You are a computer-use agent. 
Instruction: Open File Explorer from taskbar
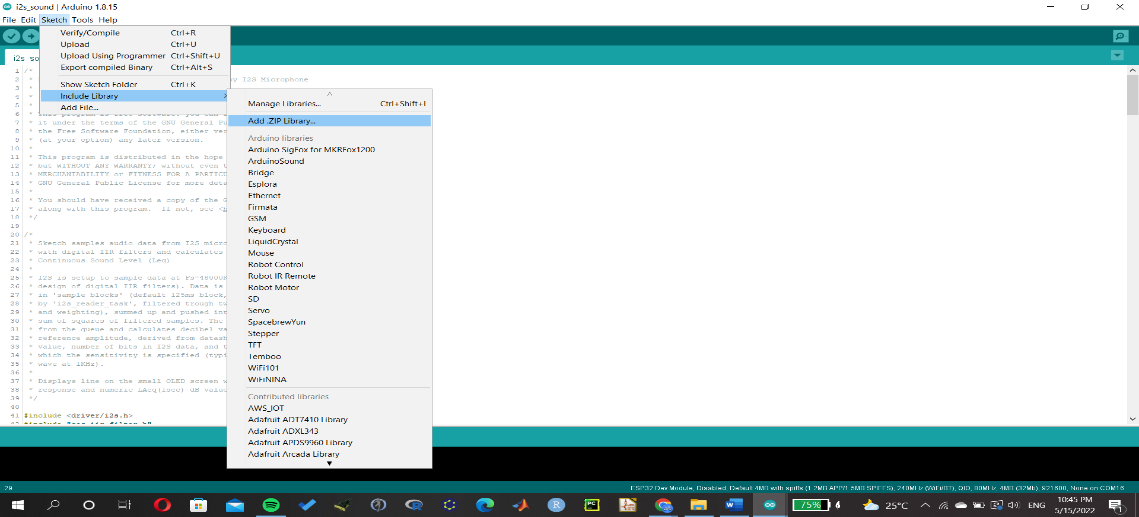[x=699, y=505]
